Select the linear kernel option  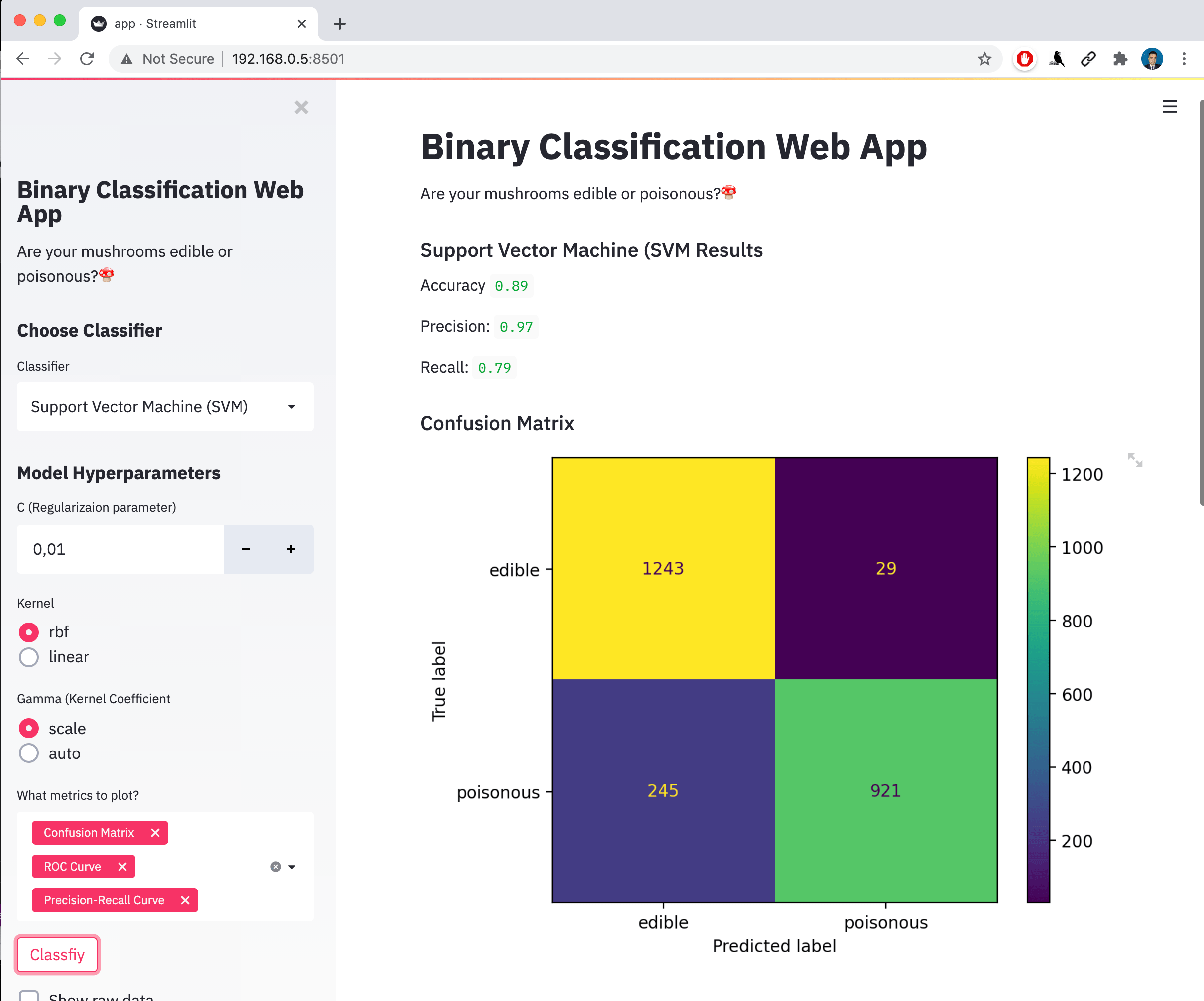pyautogui.click(x=29, y=657)
